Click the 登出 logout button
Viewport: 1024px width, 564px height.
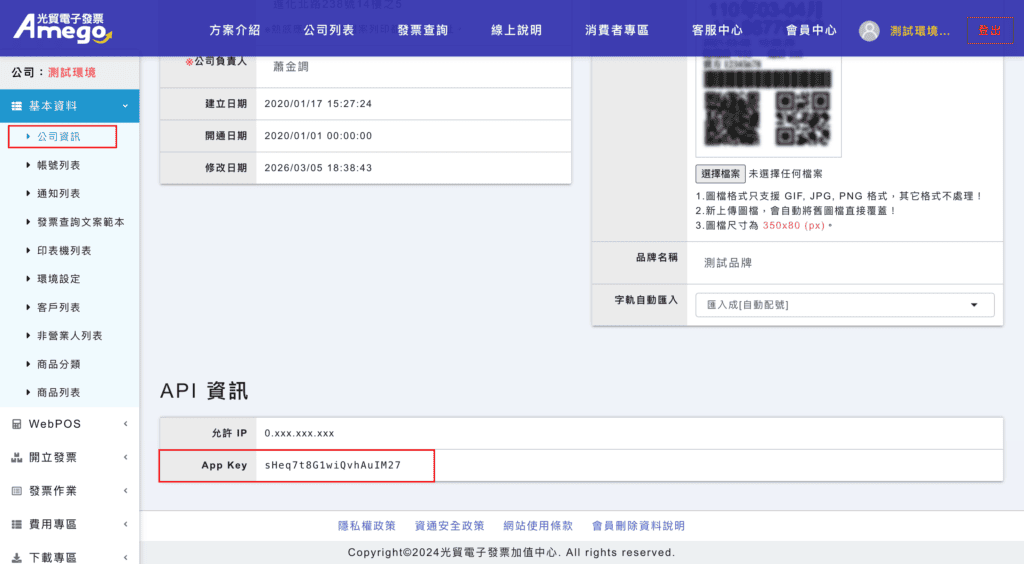[x=988, y=30]
